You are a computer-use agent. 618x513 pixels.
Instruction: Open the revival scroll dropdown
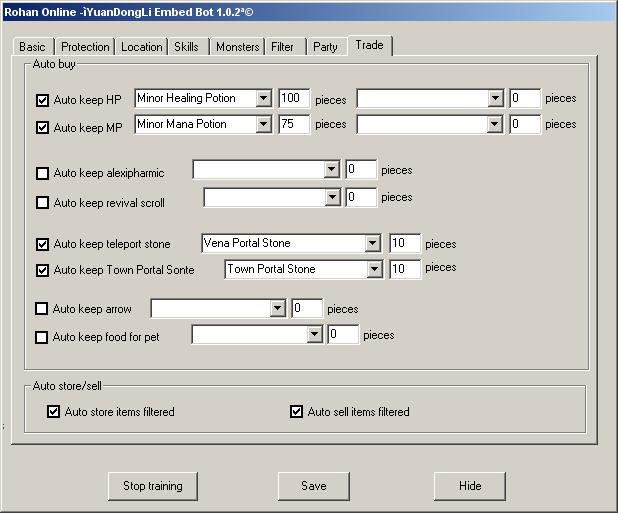tap(332, 197)
